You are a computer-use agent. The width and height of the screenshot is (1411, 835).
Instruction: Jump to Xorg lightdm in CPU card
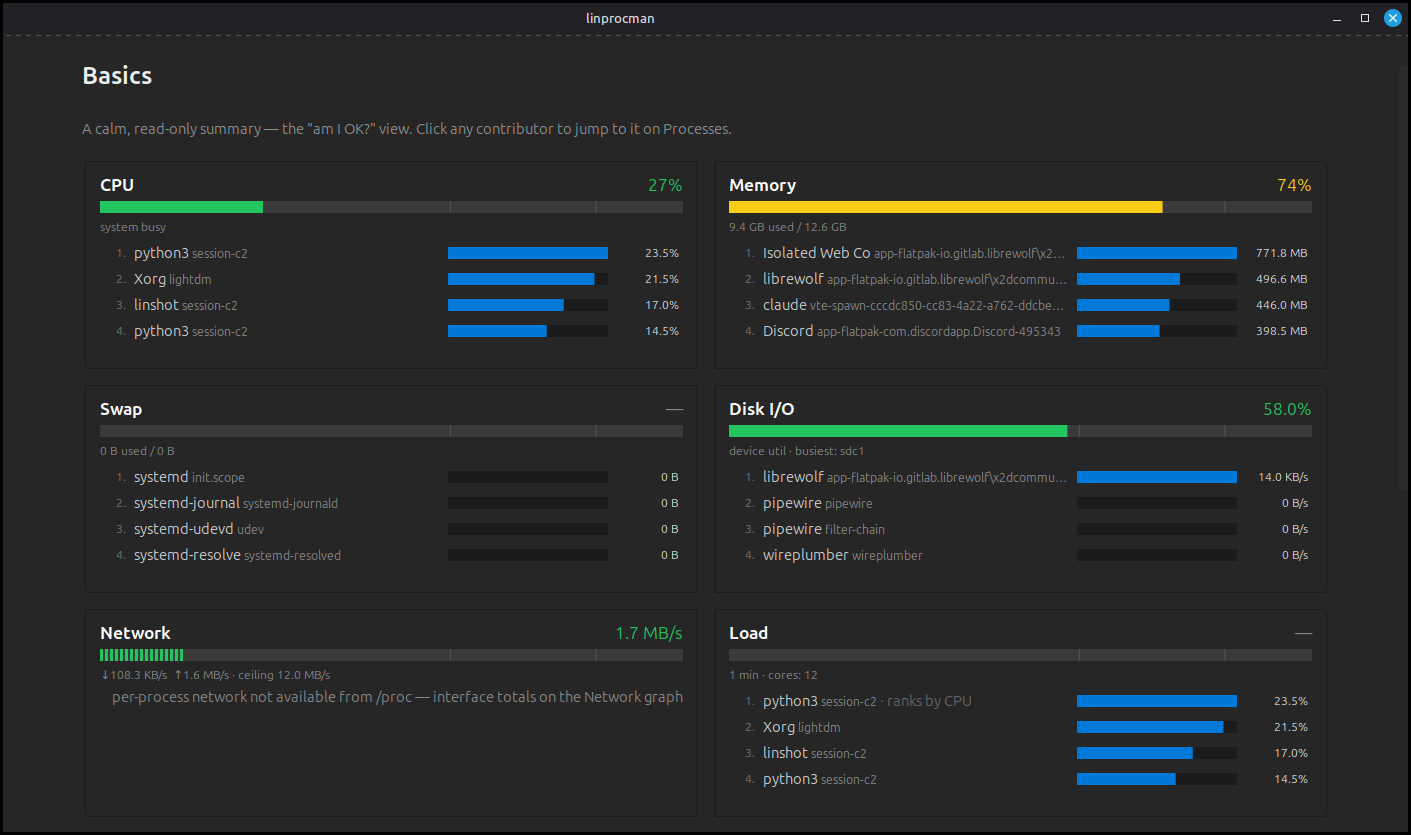click(x=391, y=279)
